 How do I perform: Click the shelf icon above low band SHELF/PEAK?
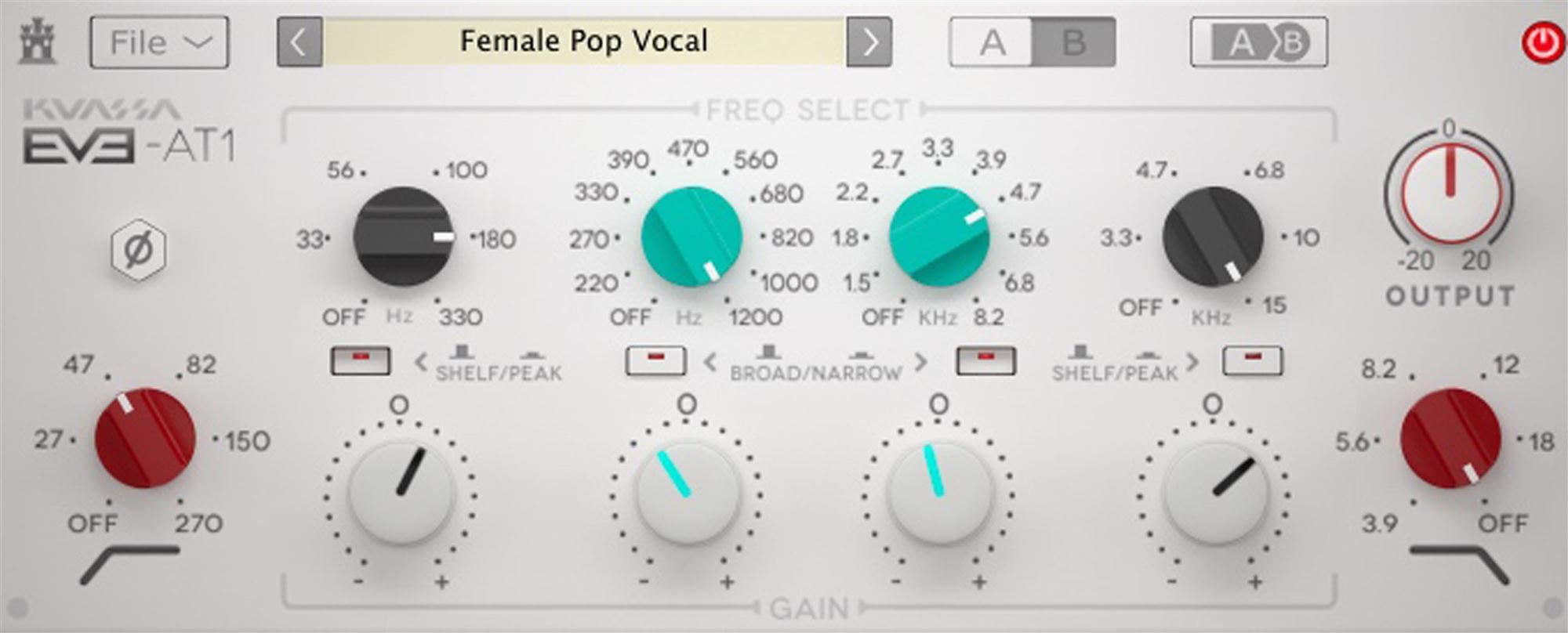click(461, 351)
